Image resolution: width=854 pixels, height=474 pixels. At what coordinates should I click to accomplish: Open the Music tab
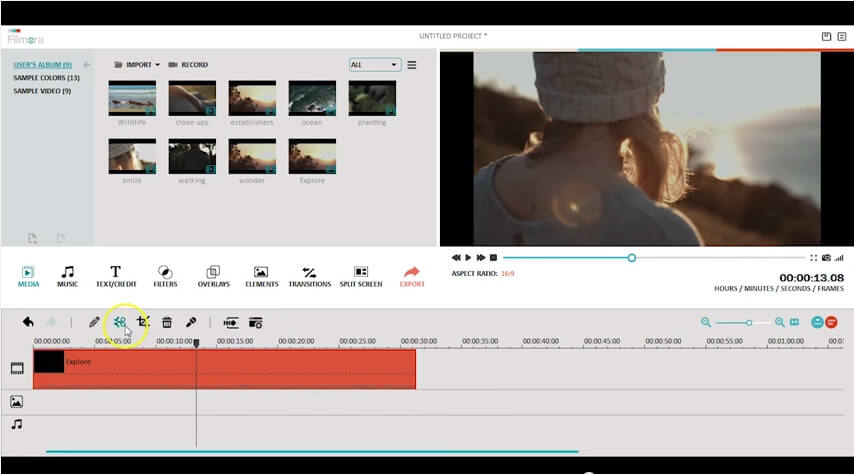click(68, 276)
